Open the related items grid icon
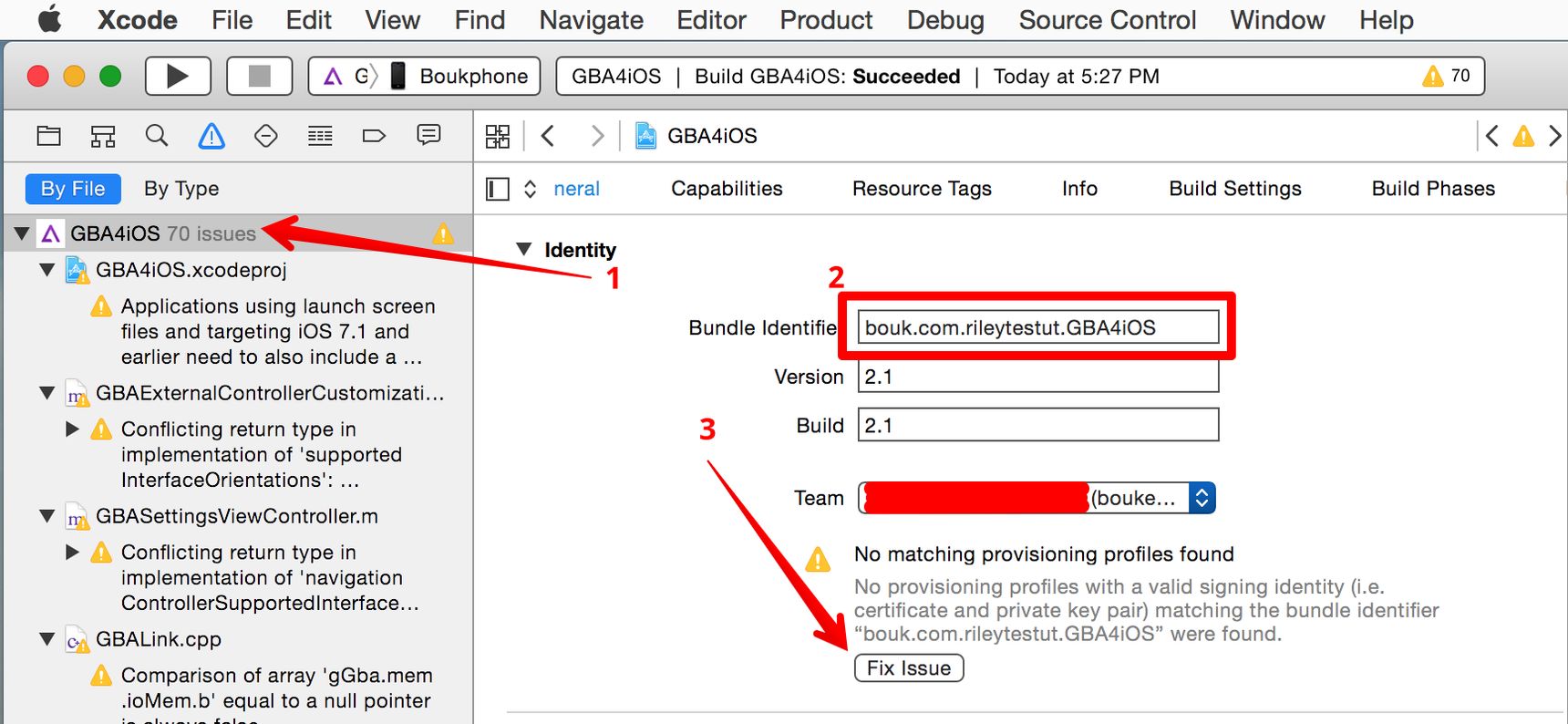1568x724 pixels. 498,136
